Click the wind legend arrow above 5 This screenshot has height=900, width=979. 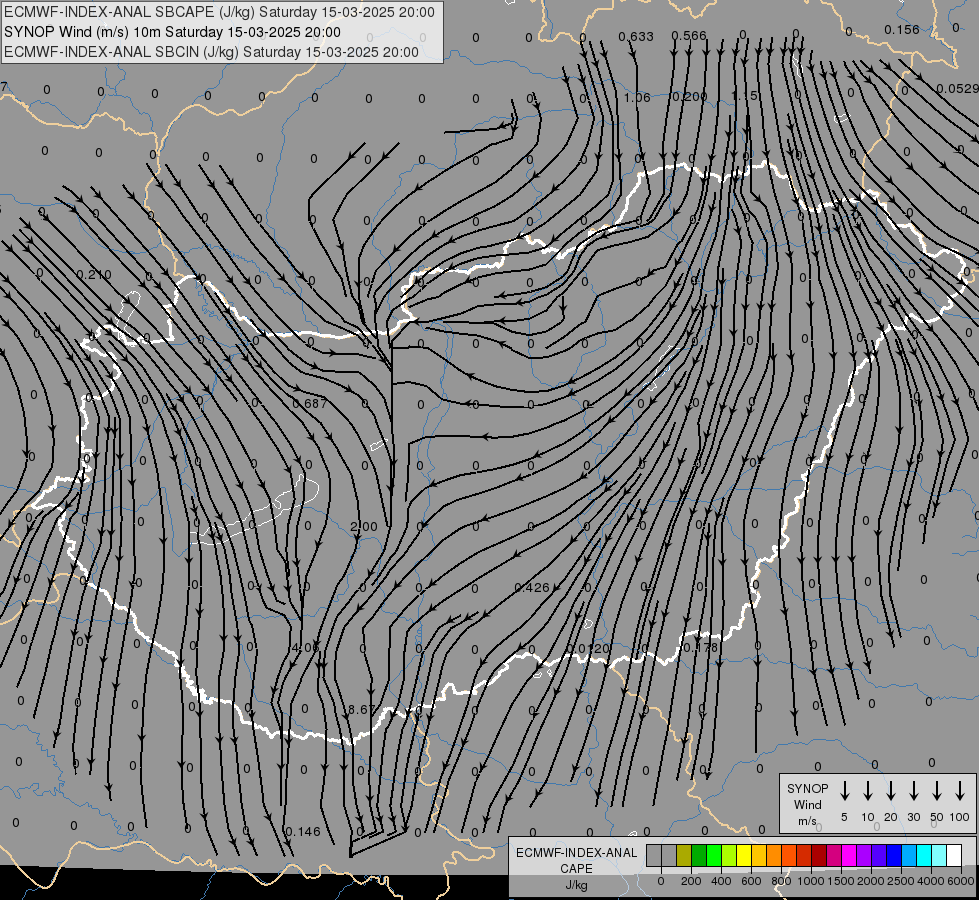(x=844, y=791)
